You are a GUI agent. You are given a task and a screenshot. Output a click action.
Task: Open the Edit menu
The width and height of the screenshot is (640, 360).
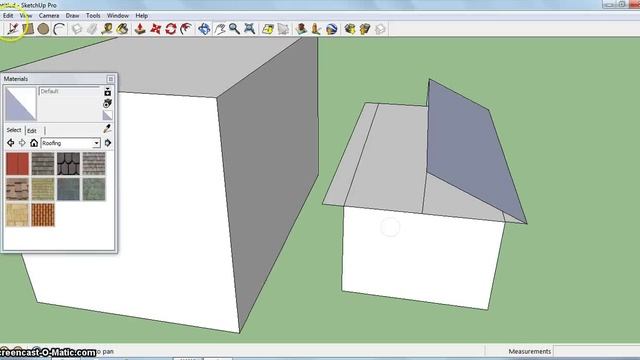point(8,16)
